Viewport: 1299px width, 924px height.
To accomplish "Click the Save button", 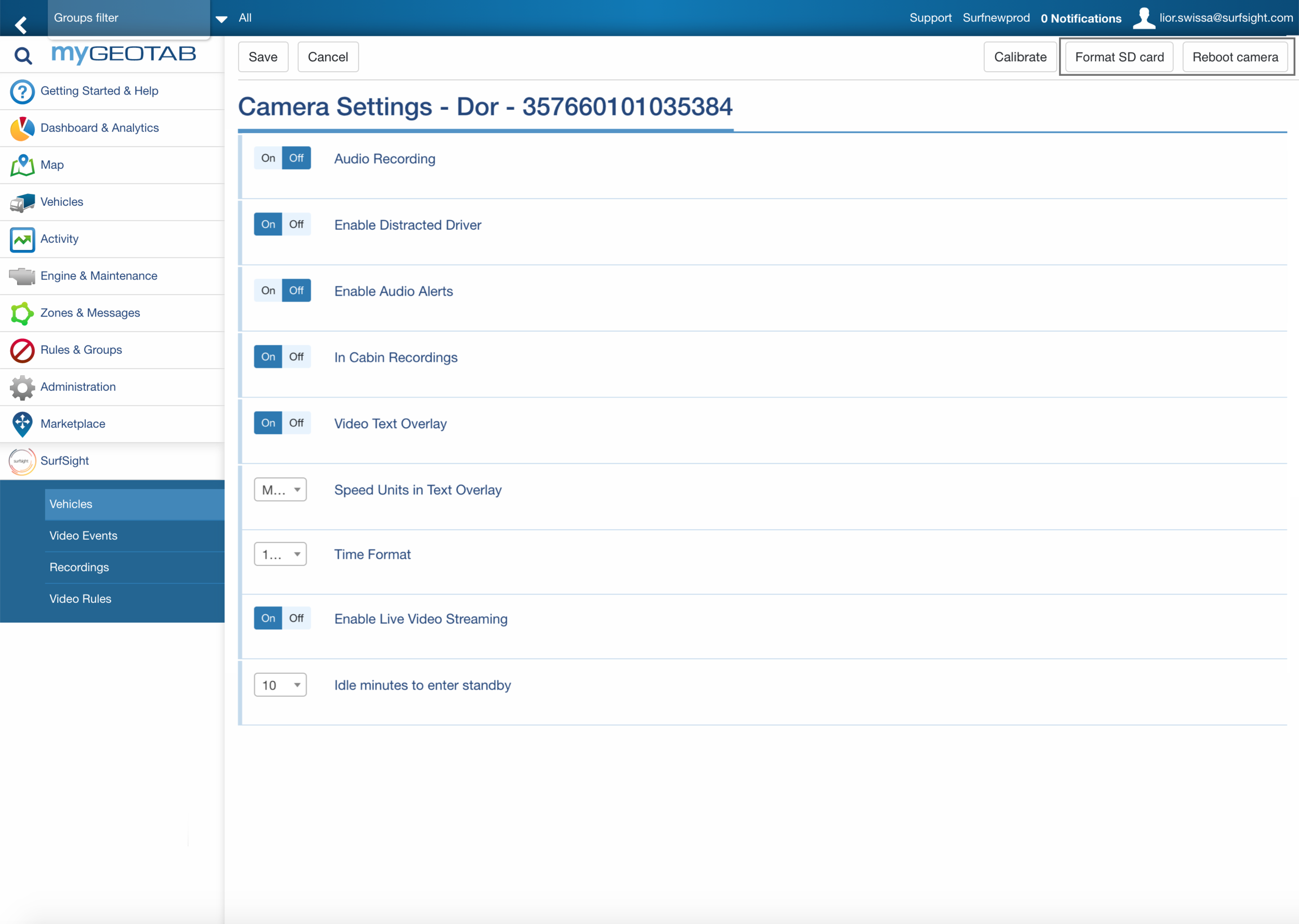I will (x=263, y=57).
